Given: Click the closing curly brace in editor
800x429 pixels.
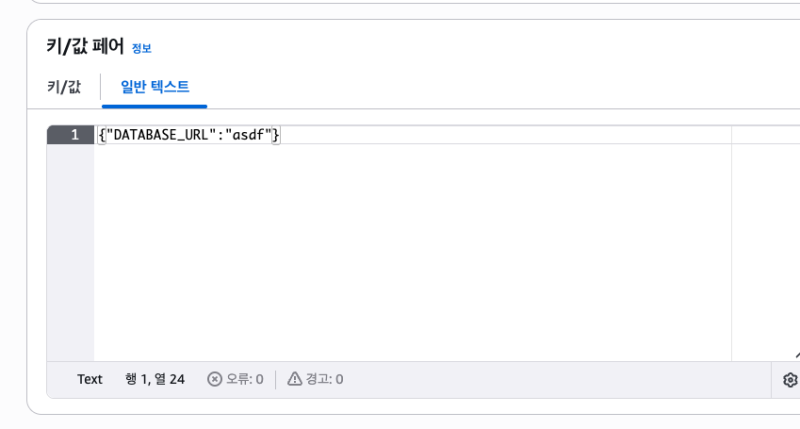Looking at the screenshot, I should 276,135.
